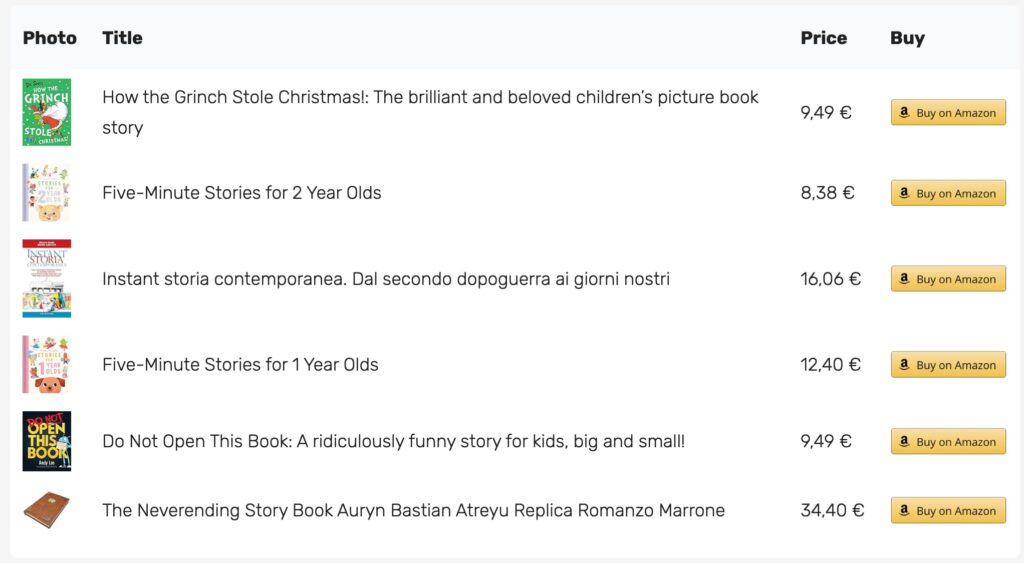The height and width of the screenshot is (563, 1024).
Task: Buy Five-Minute Stories for 1 Year Olds
Action: [x=948, y=364]
